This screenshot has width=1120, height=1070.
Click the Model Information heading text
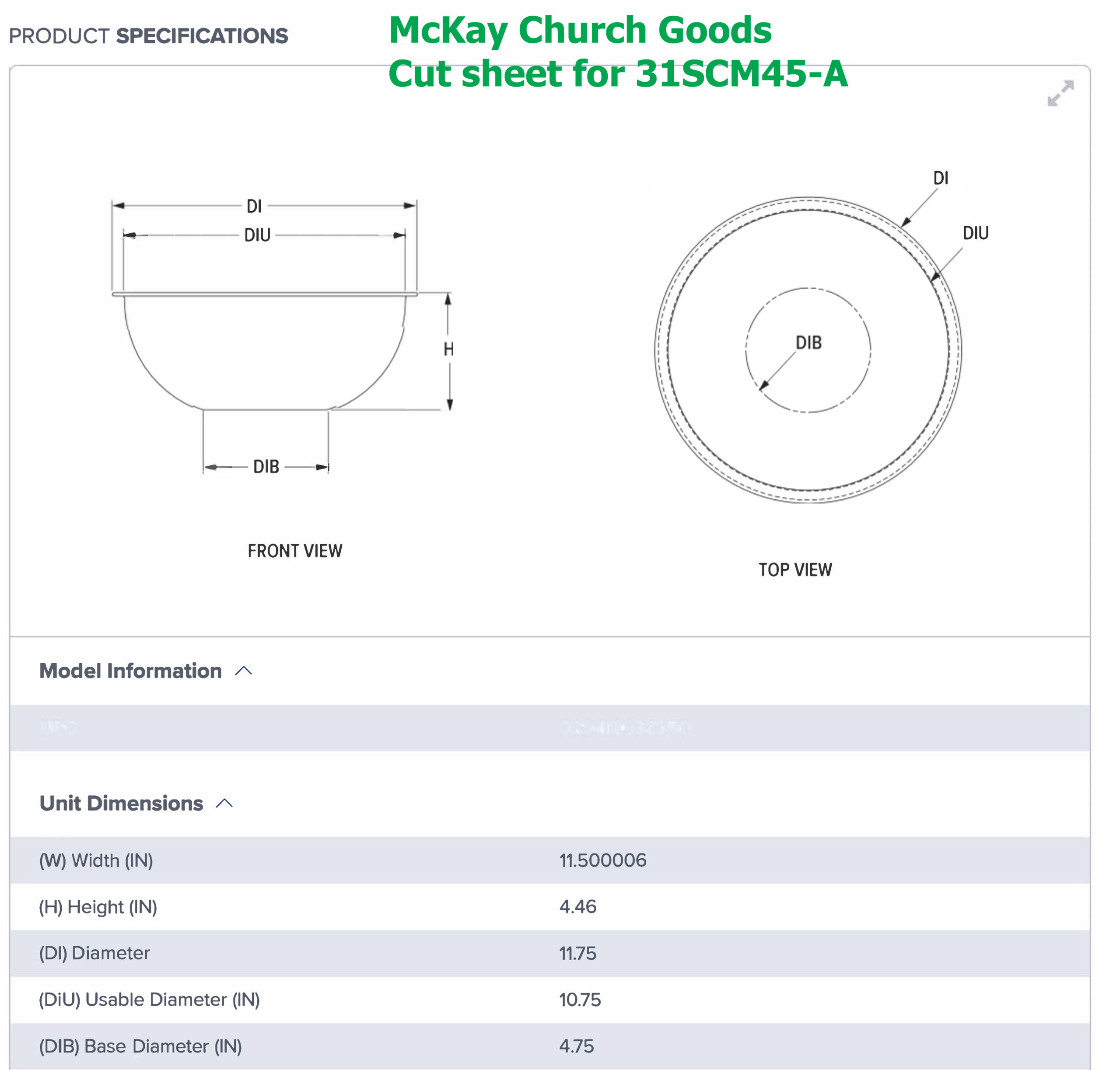click(130, 671)
